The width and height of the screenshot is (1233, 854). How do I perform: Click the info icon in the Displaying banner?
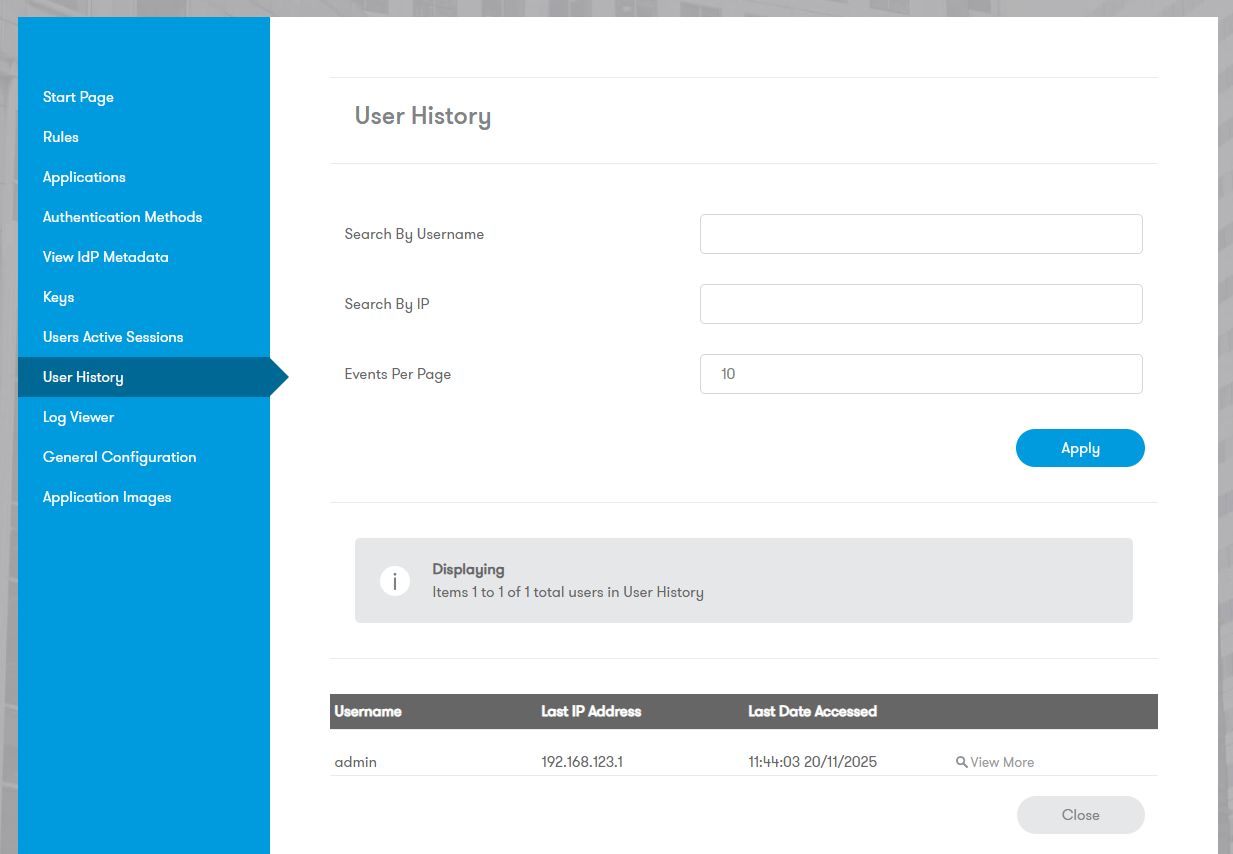395,580
